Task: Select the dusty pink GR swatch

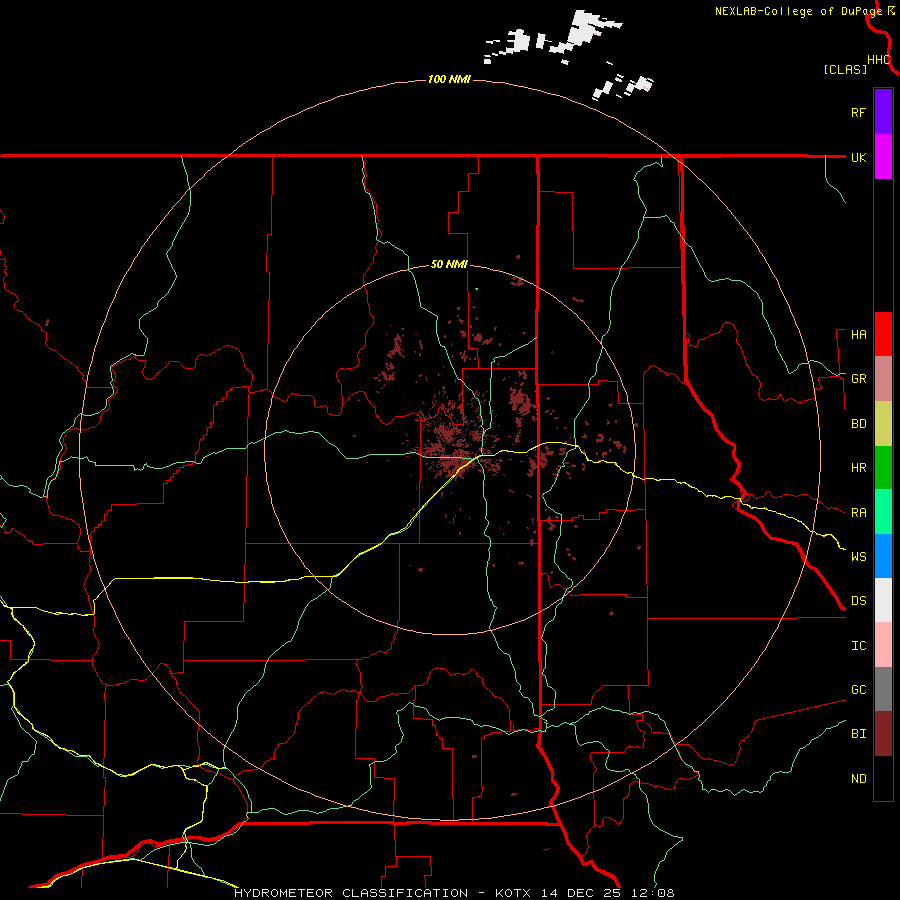Action: tap(883, 379)
